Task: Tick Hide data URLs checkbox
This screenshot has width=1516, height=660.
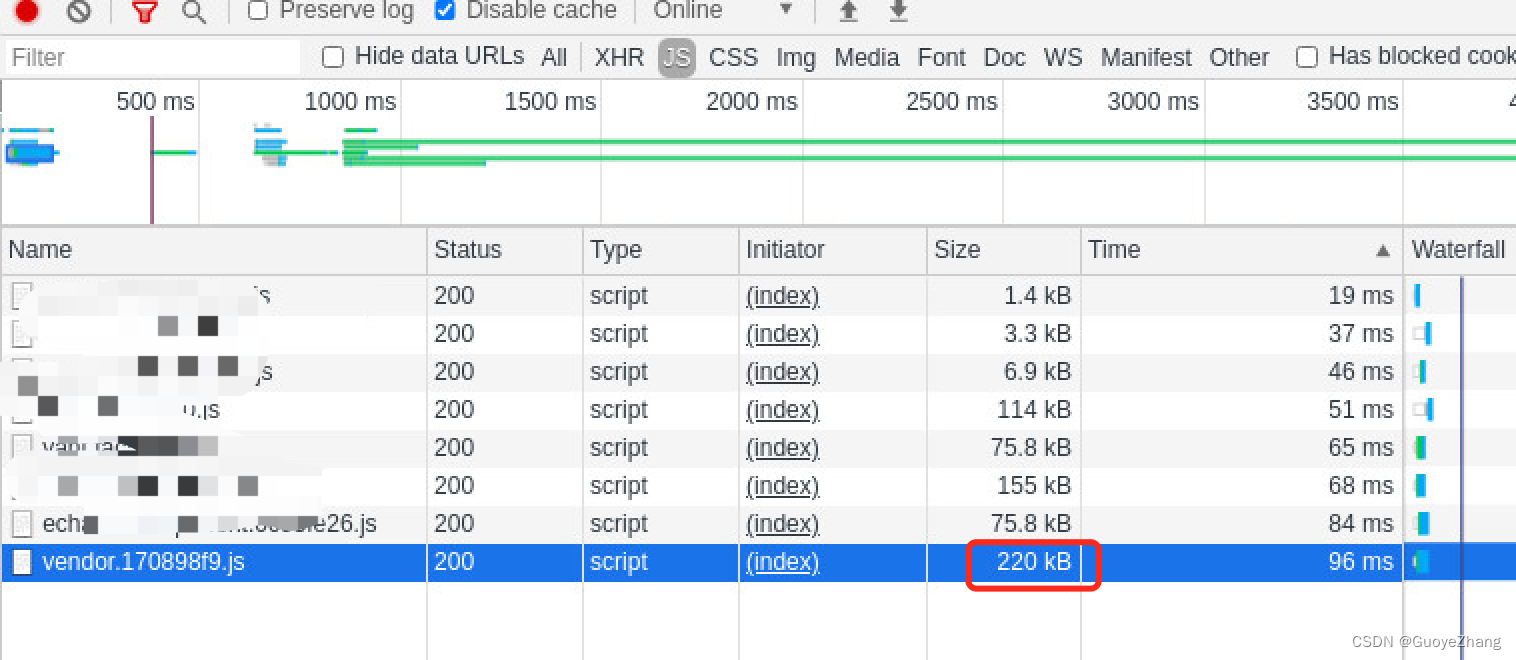Action: coord(333,57)
